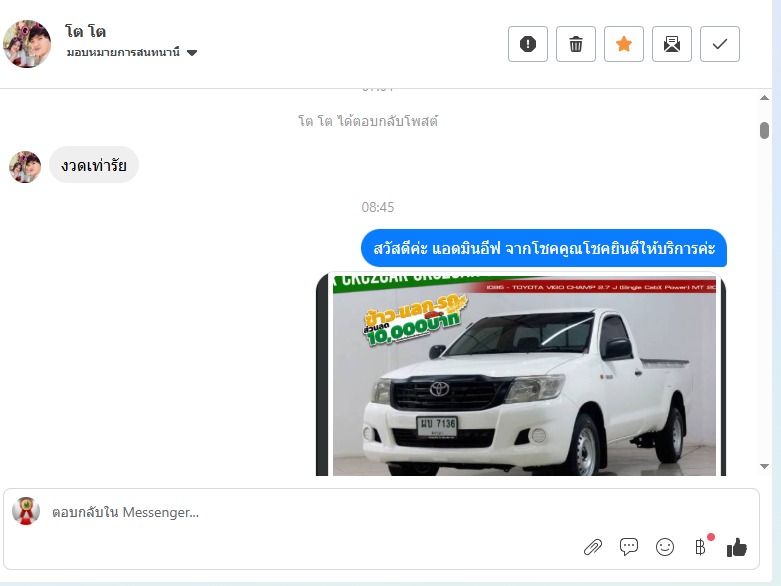
Task: Click scrollbar down arrow in chat
Action: [x=765, y=467]
